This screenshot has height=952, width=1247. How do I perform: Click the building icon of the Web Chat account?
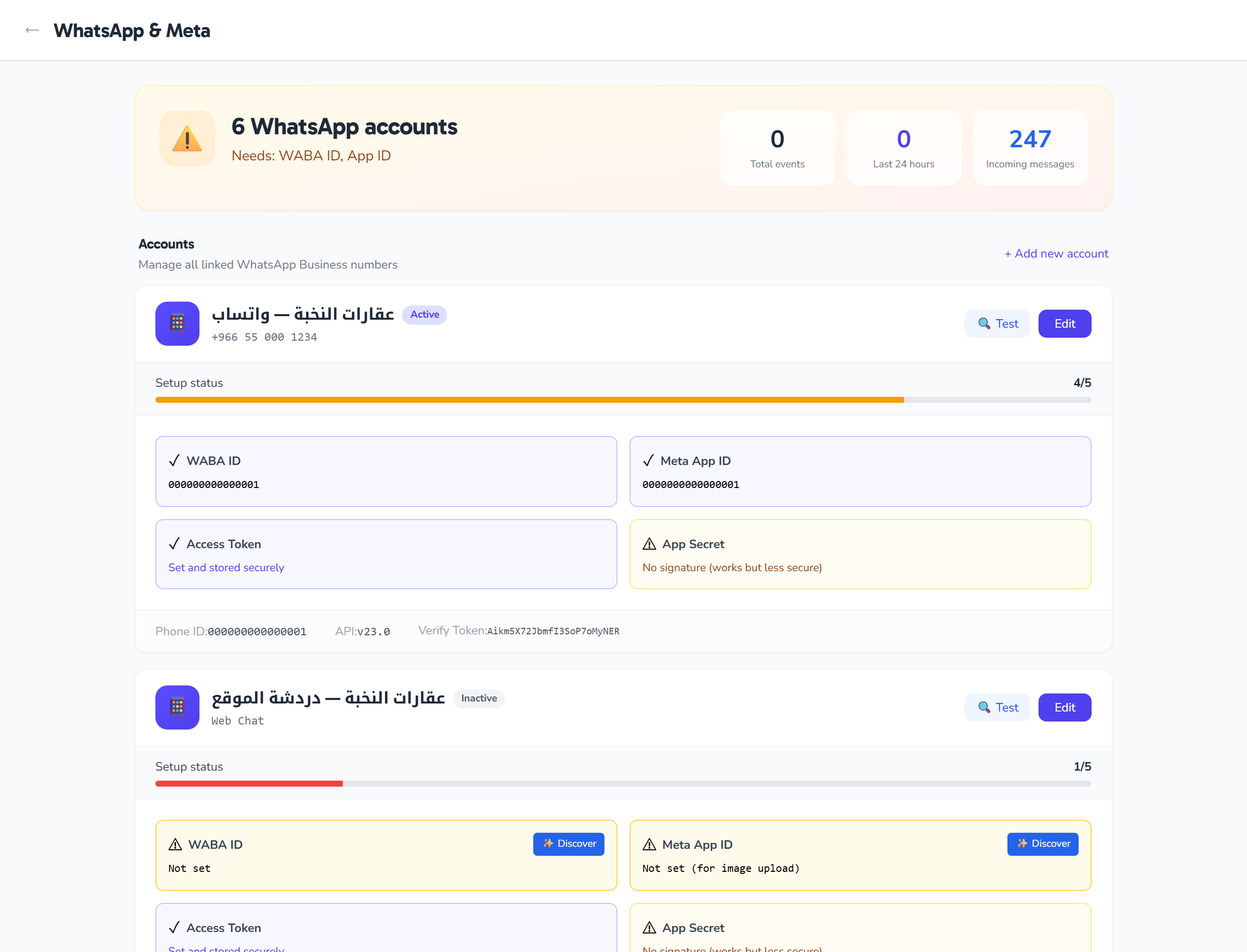[x=177, y=707]
